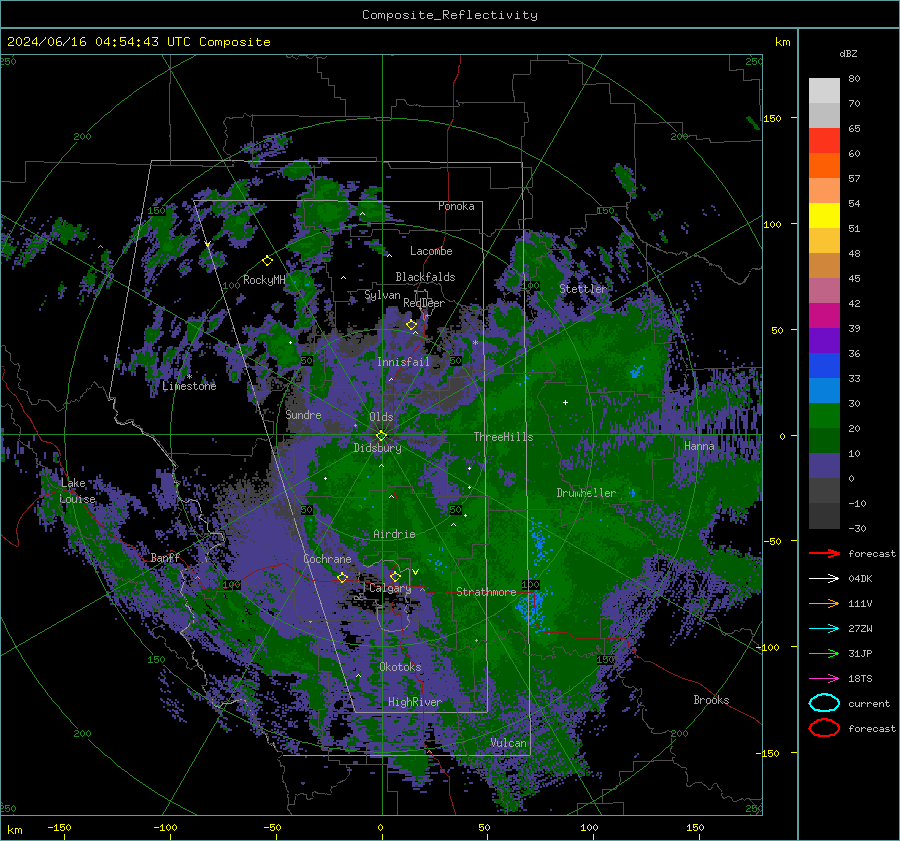Viewport: 900px width, 841px height.
Task: Click the Composite_Reflectivity title text
Action: [x=450, y=15]
